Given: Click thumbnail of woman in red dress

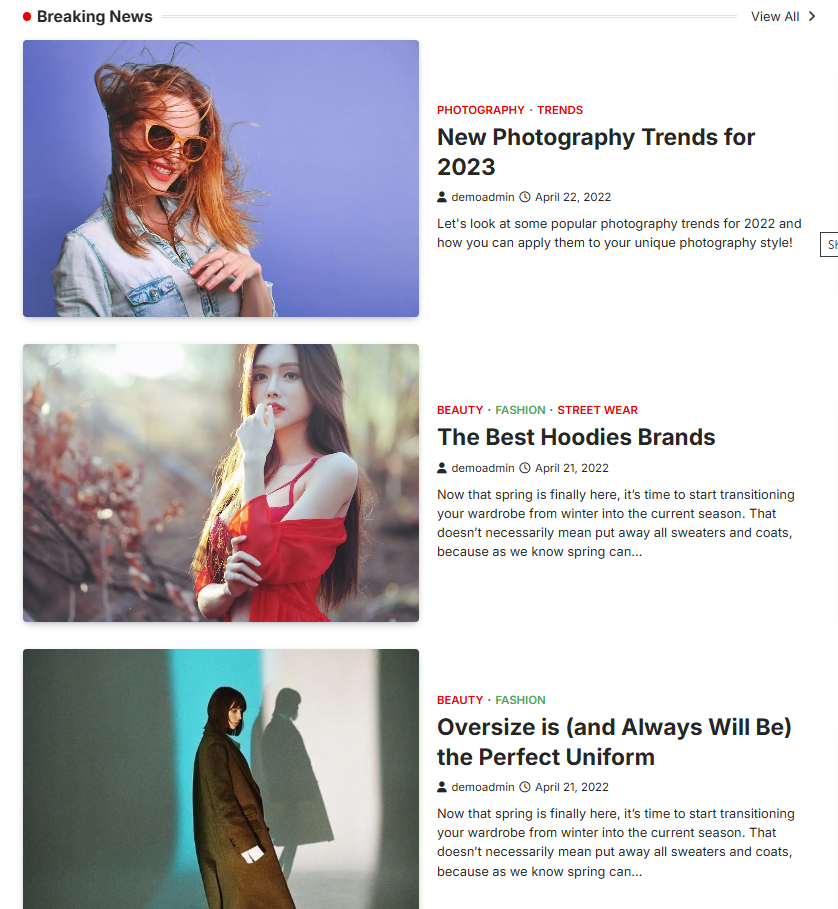Looking at the screenshot, I should (x=221, y=483).
